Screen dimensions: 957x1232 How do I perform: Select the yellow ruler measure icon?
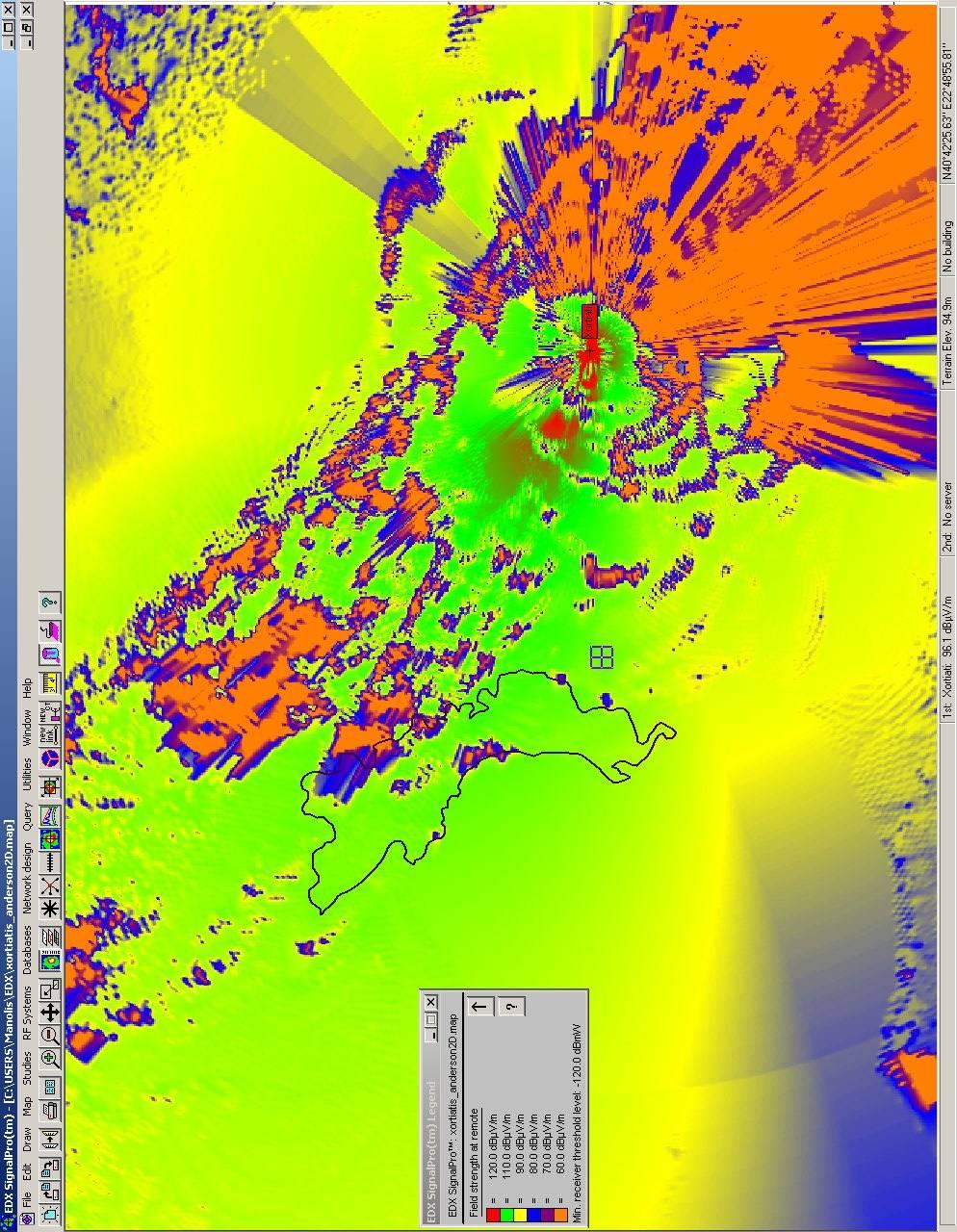pos(48,682)
